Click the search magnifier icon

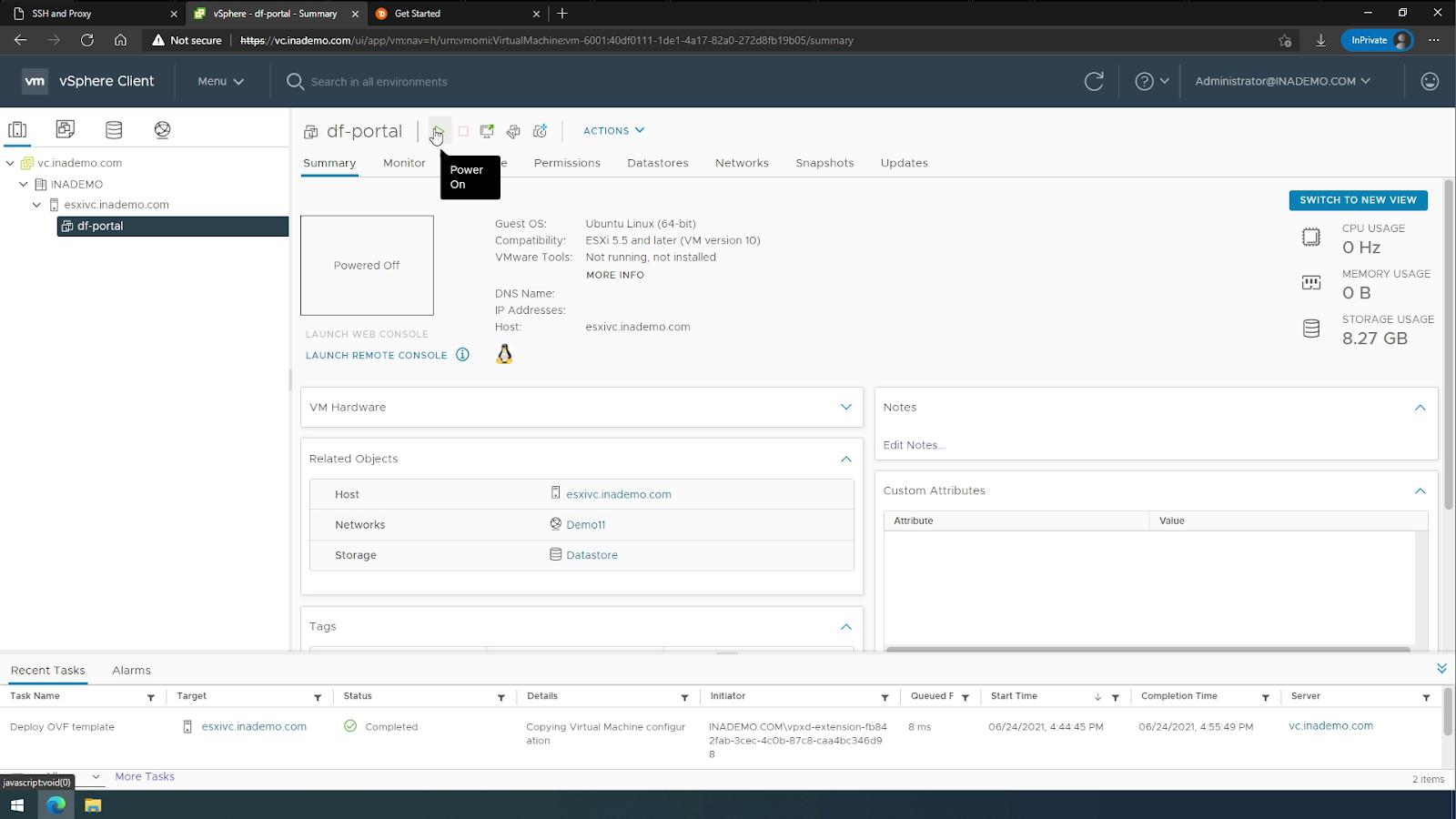[x=295, y=81]
